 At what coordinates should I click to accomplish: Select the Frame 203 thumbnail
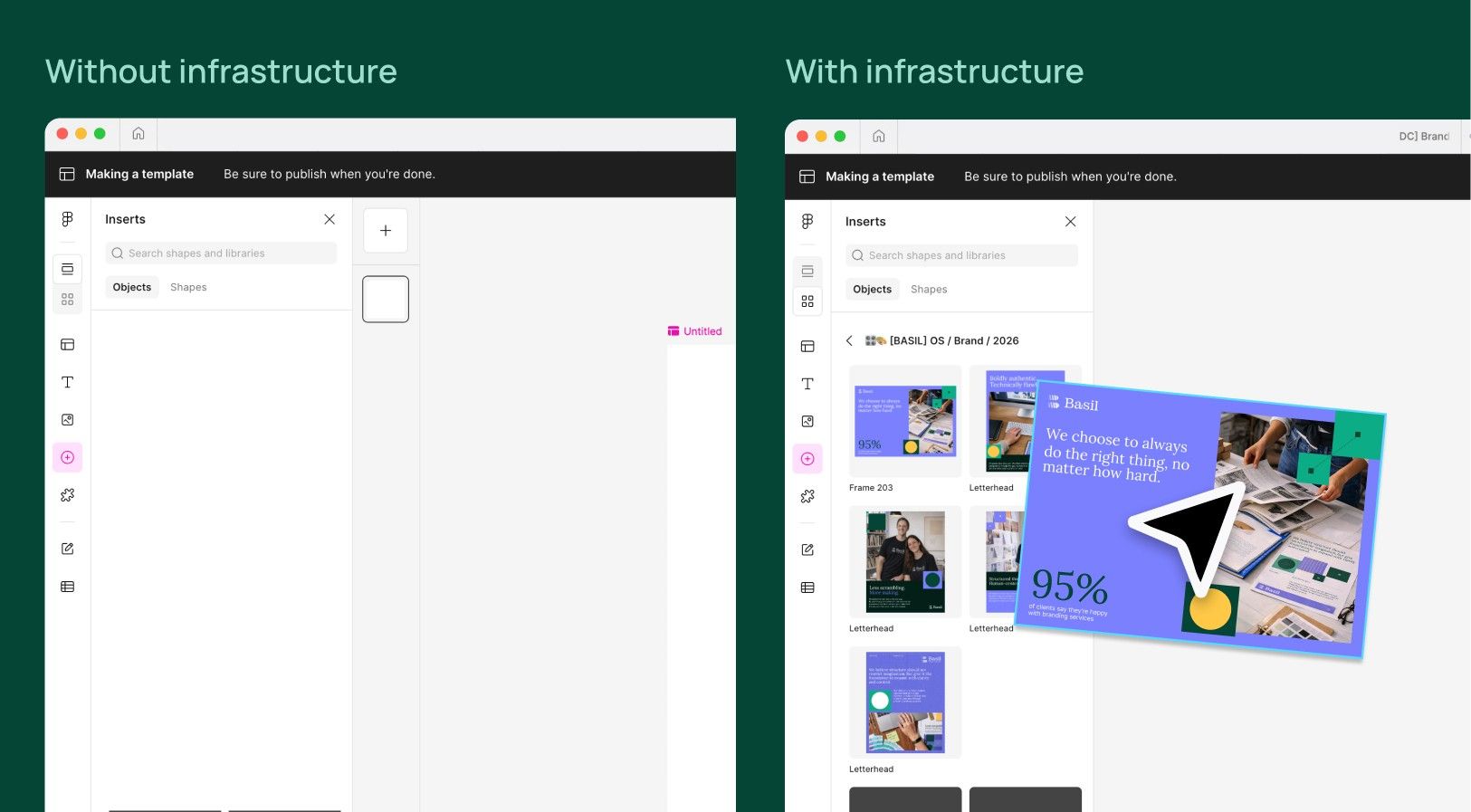pyautogui.click(x=905, y=421)
